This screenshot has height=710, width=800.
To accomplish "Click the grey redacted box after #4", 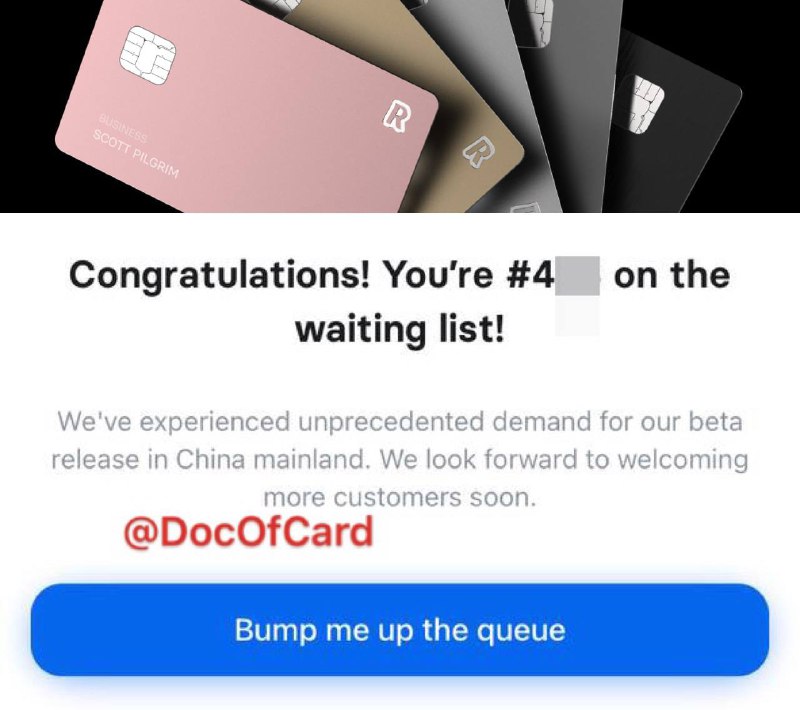I will (x=577, y=276).
